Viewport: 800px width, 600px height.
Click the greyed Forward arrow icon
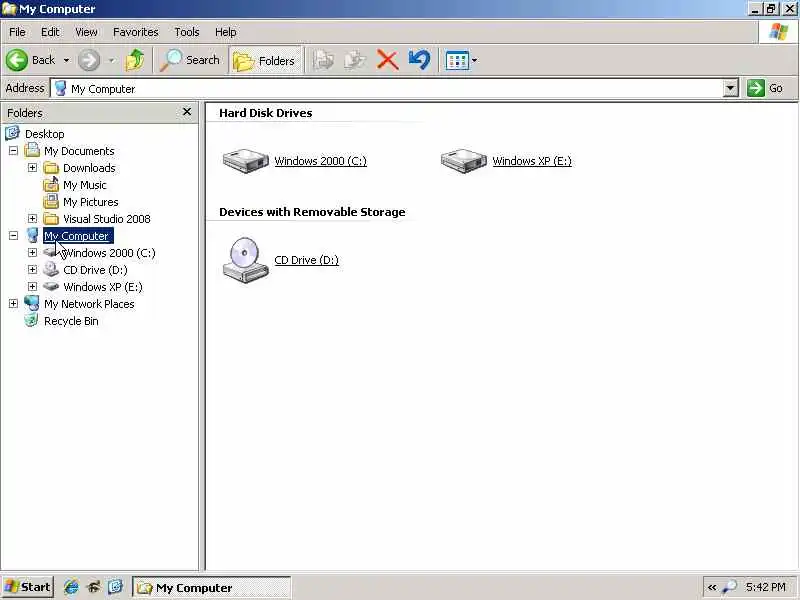tap(89, 60)
